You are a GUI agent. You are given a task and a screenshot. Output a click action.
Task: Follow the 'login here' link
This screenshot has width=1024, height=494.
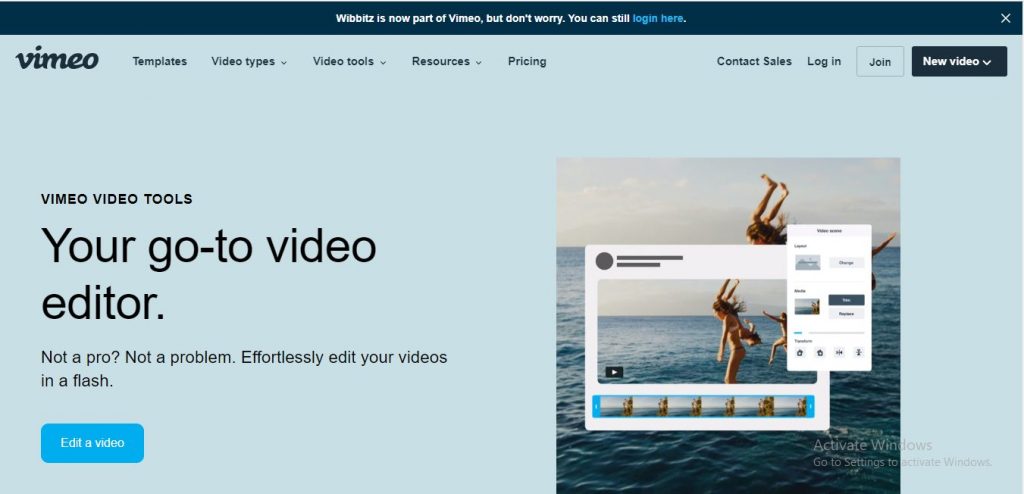click(x=658, y=18)
